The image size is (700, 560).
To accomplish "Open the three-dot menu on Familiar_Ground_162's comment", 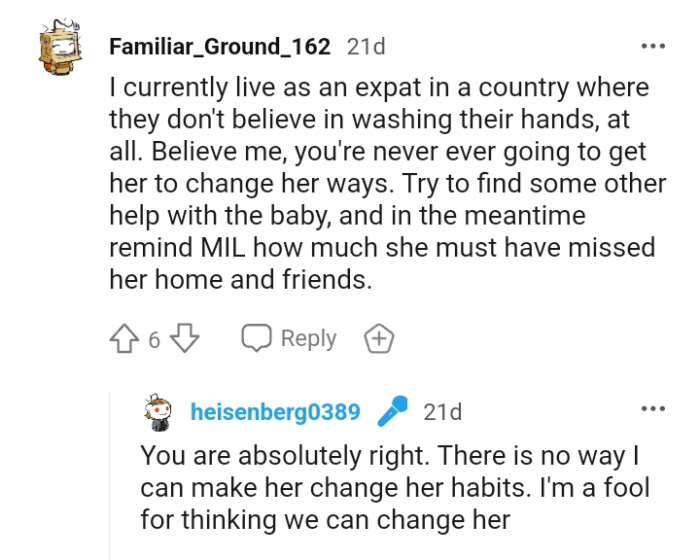I will [x=653, y=46].
